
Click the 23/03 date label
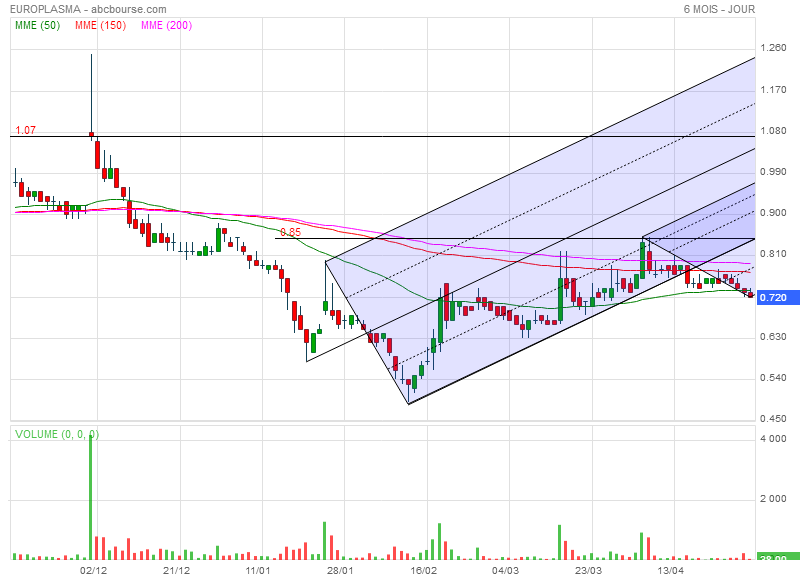click(588, 570)
